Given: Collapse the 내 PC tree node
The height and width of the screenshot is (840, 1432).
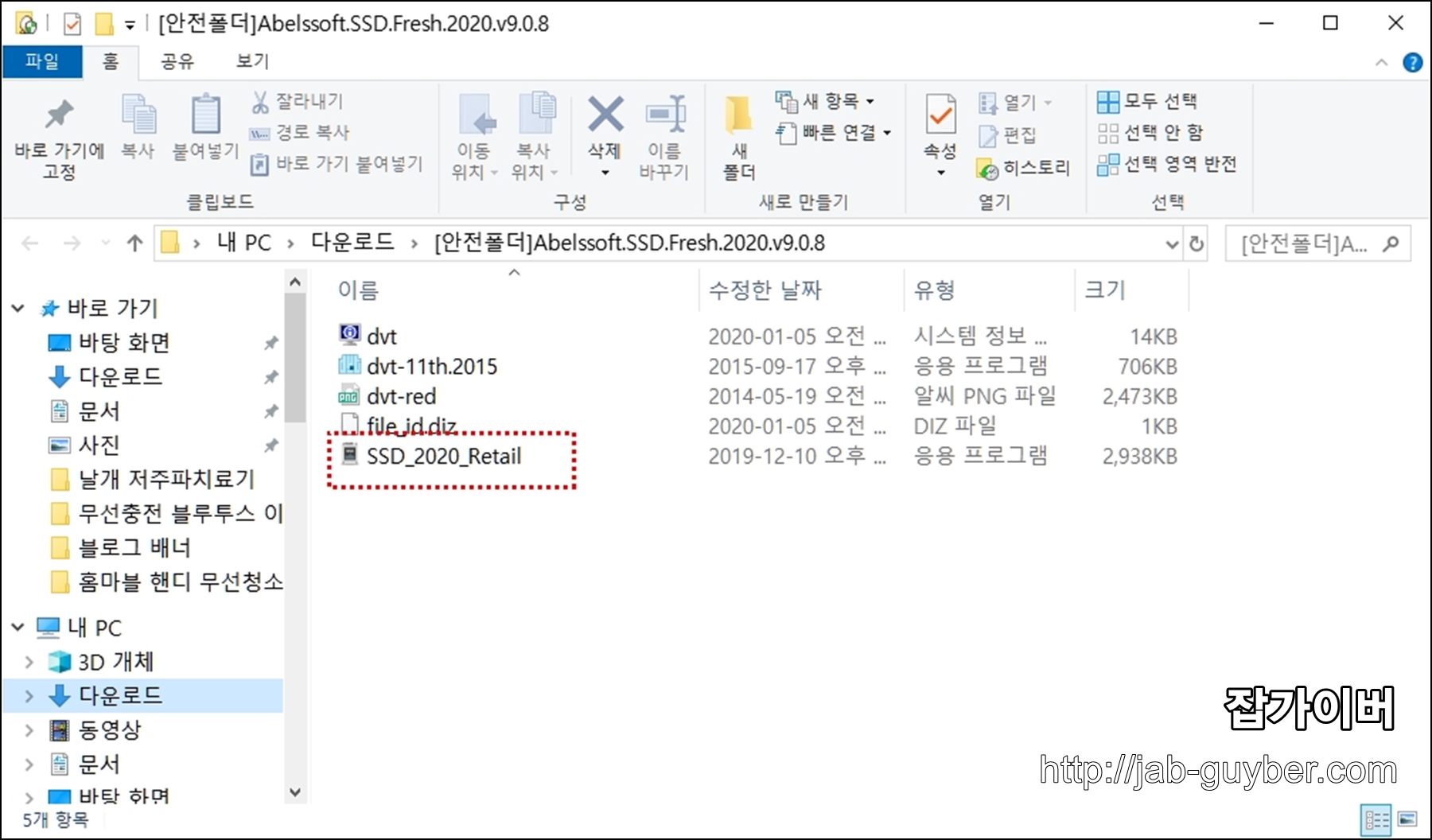Looking at the screenshot, I should tap(18, 628).
